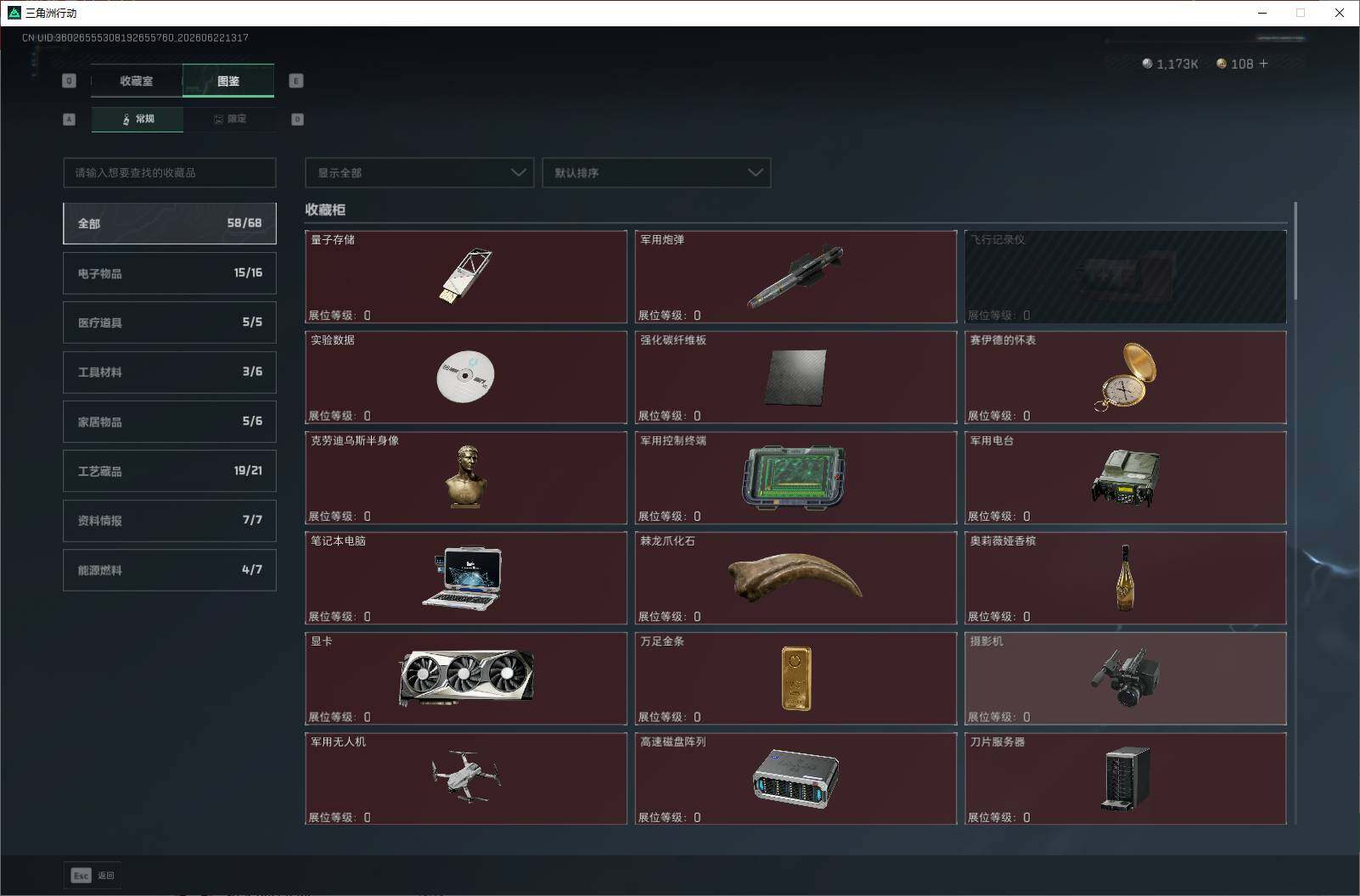Click the A key hint icon
The width and height of the screenshot is (1360, 896).
click(70, 119)
